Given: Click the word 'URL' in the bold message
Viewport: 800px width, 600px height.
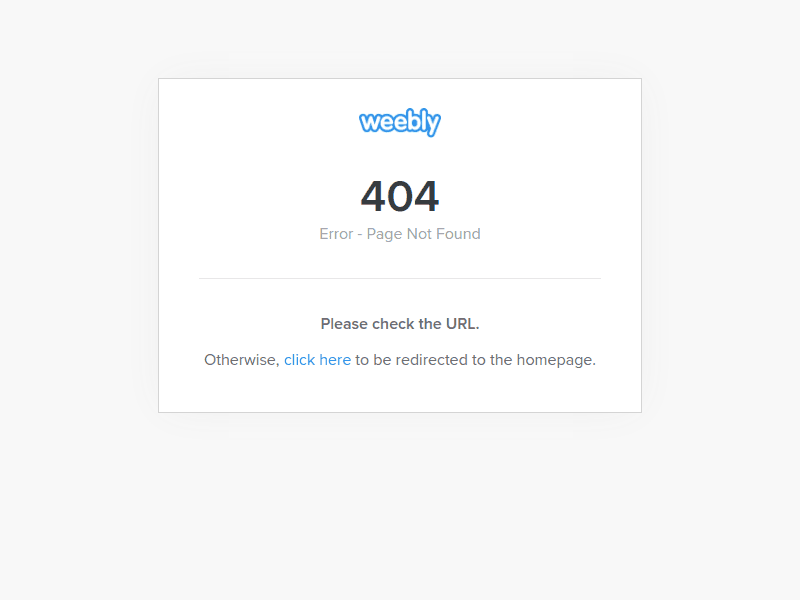Looking at the screenshot, I should (x=461, y=324).
